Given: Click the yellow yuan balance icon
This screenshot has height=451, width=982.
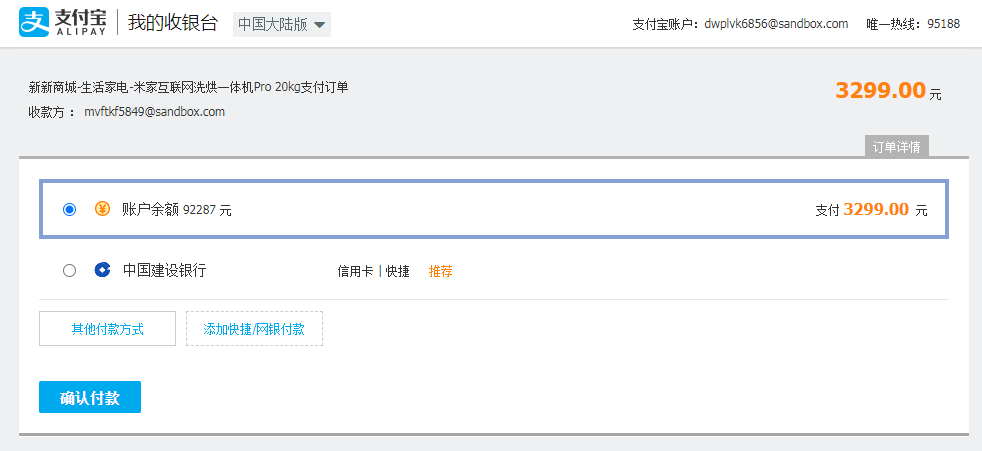Looking at the screenshot, I should click(102, 209).
